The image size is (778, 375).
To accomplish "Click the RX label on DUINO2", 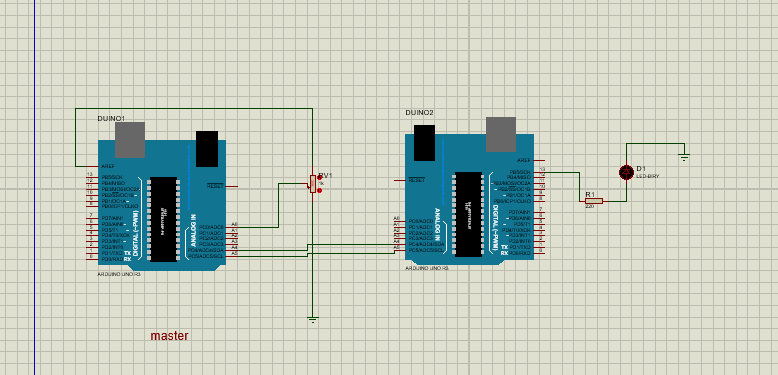I will [x=504, y=253].
